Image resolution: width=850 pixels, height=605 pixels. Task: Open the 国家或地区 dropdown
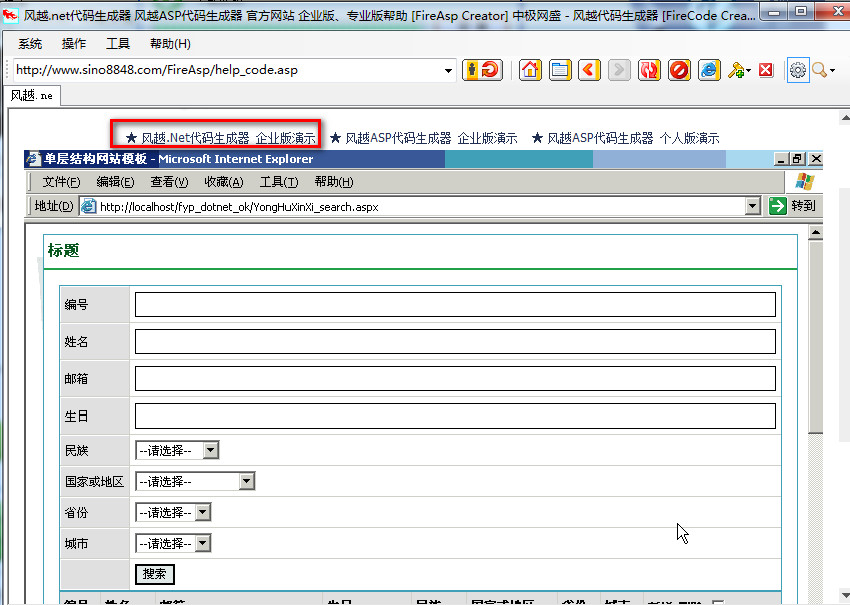click(x=245, y=481)
